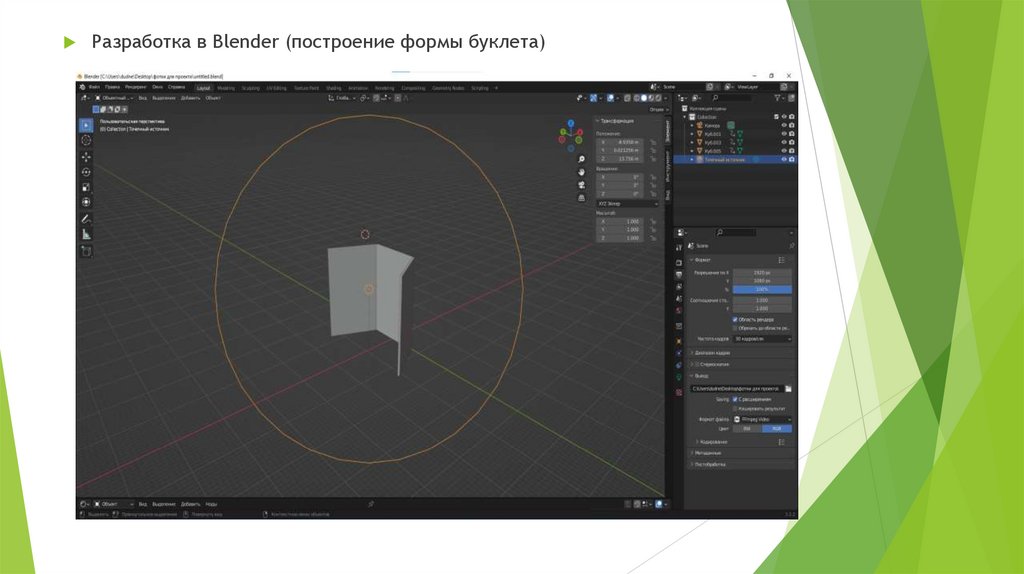Select the RGB color mode button

(777, 429)
